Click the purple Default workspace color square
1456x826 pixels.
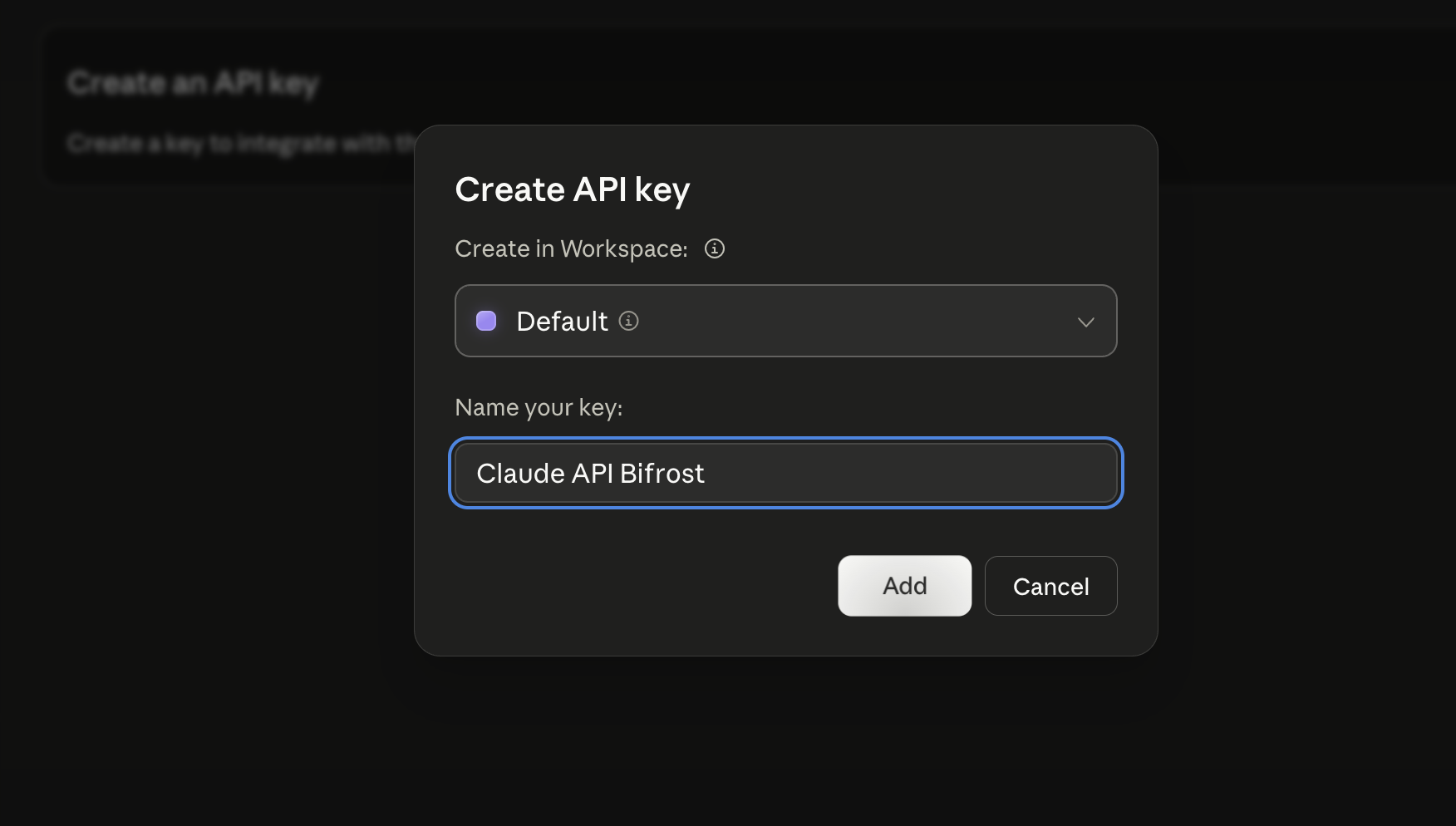(486, 321)
